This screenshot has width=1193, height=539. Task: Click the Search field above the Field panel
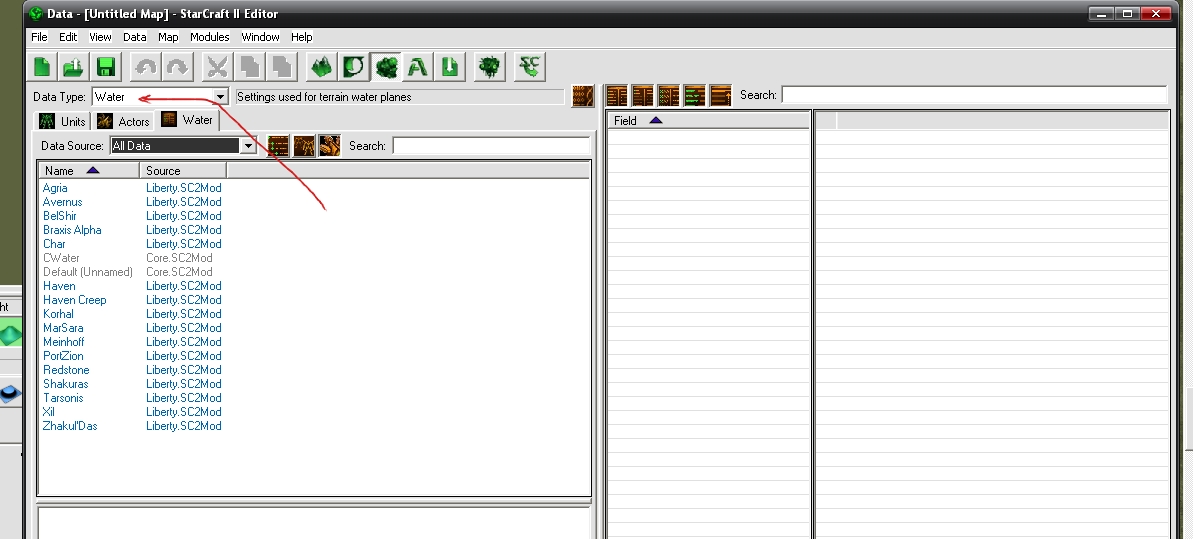974,95
